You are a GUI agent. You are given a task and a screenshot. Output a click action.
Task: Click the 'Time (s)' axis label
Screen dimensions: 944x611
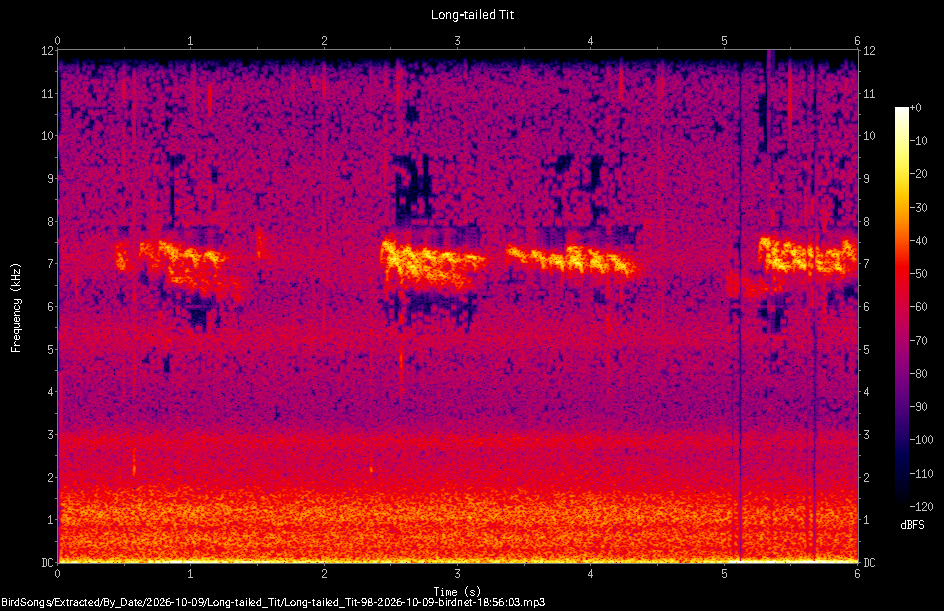(x=457, y=592)
